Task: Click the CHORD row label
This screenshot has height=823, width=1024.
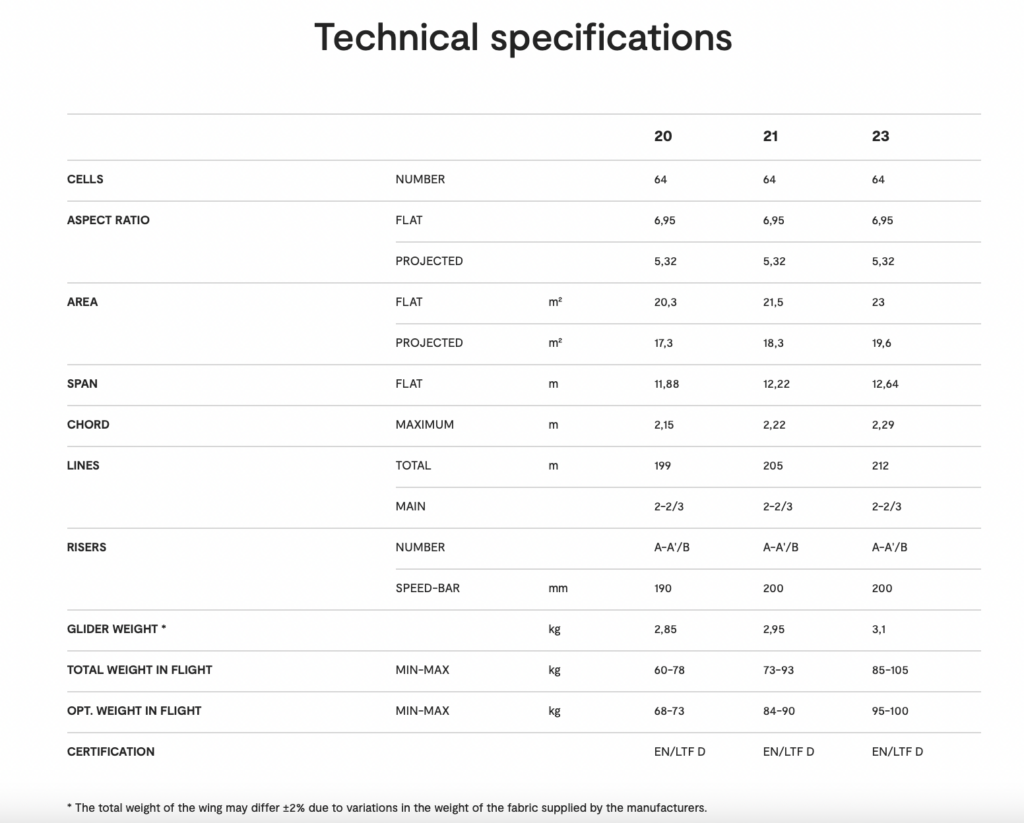Action: coord(88,425)
